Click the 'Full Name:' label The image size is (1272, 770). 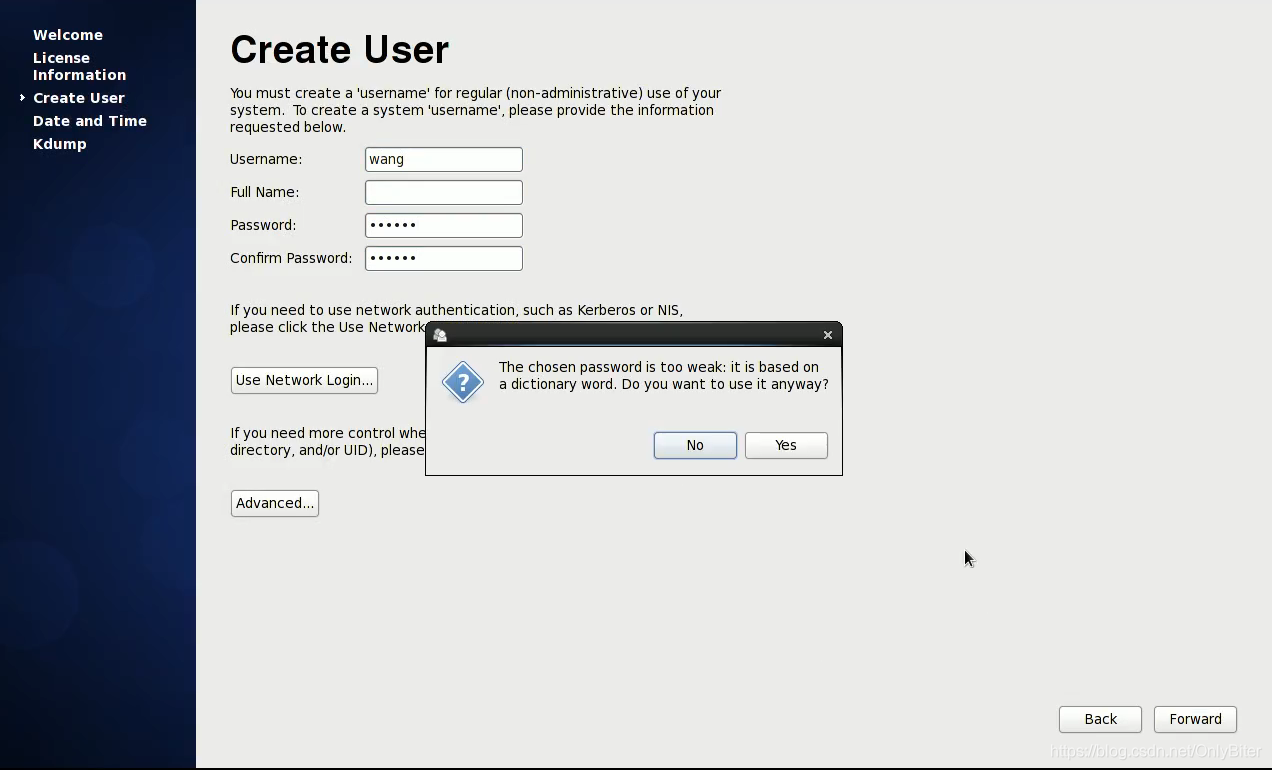(x=265, y=192)
